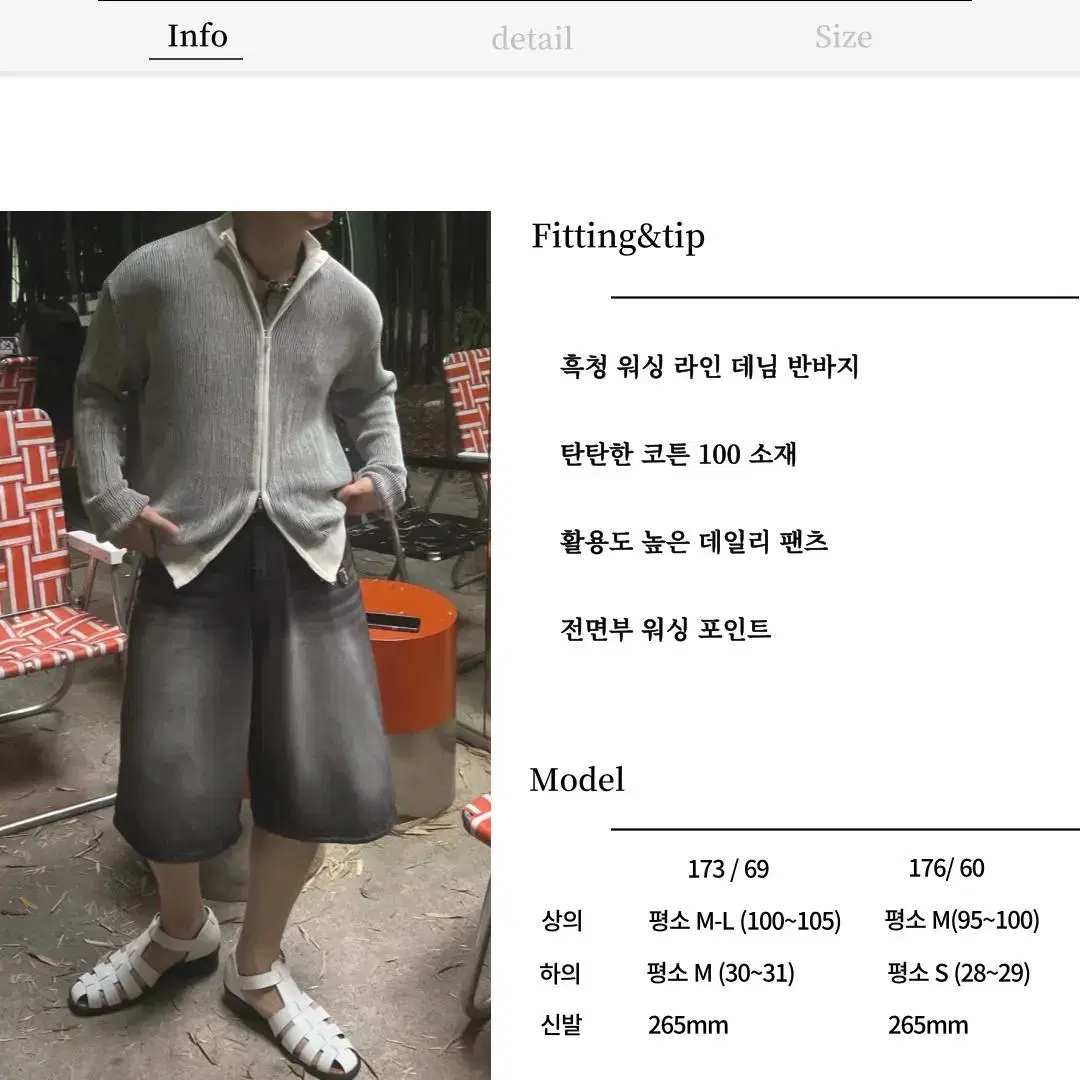This screenshot has height=1080, width=1080.
Task: Click the 176/ 60 model column header
Action: point(946,869)
